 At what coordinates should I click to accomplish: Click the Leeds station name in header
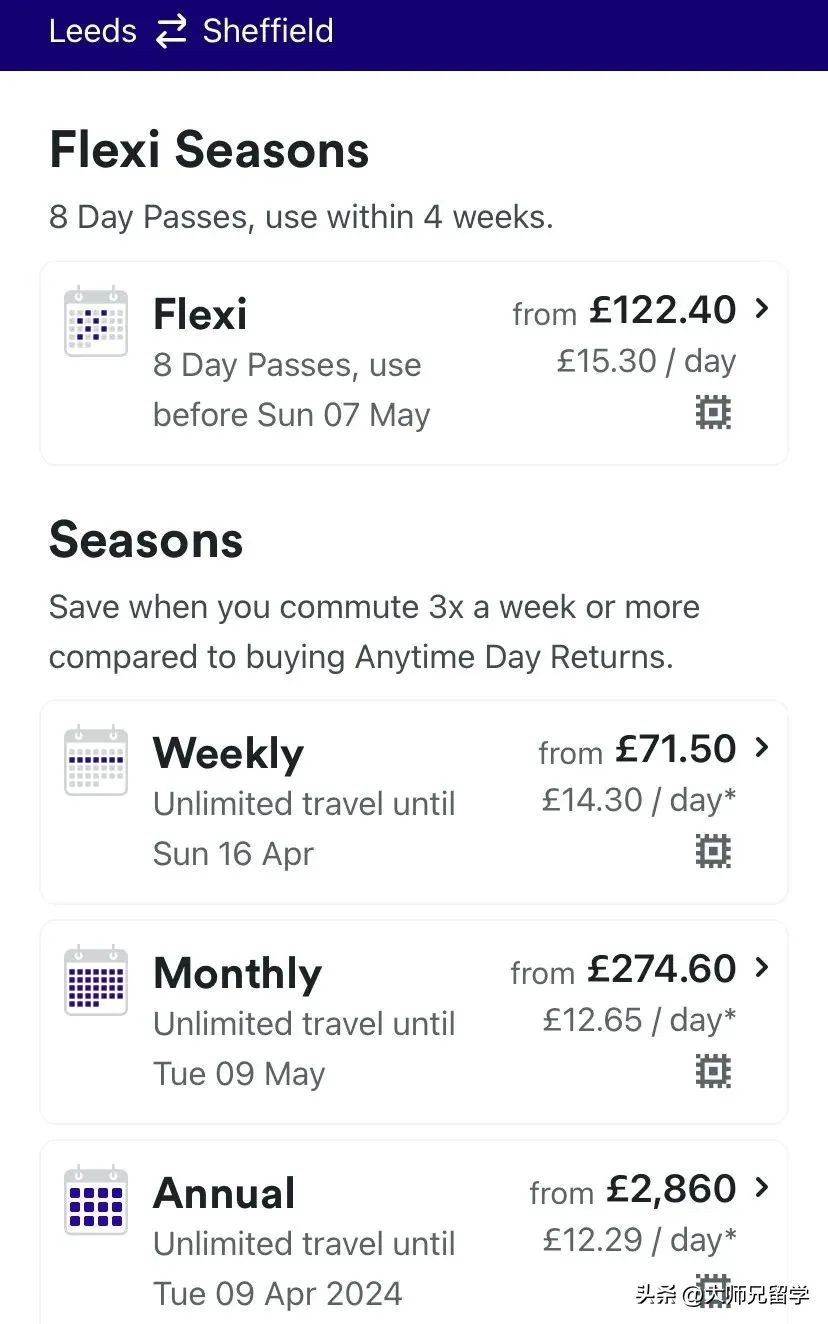pyautogui.click(x=93, y=31)
